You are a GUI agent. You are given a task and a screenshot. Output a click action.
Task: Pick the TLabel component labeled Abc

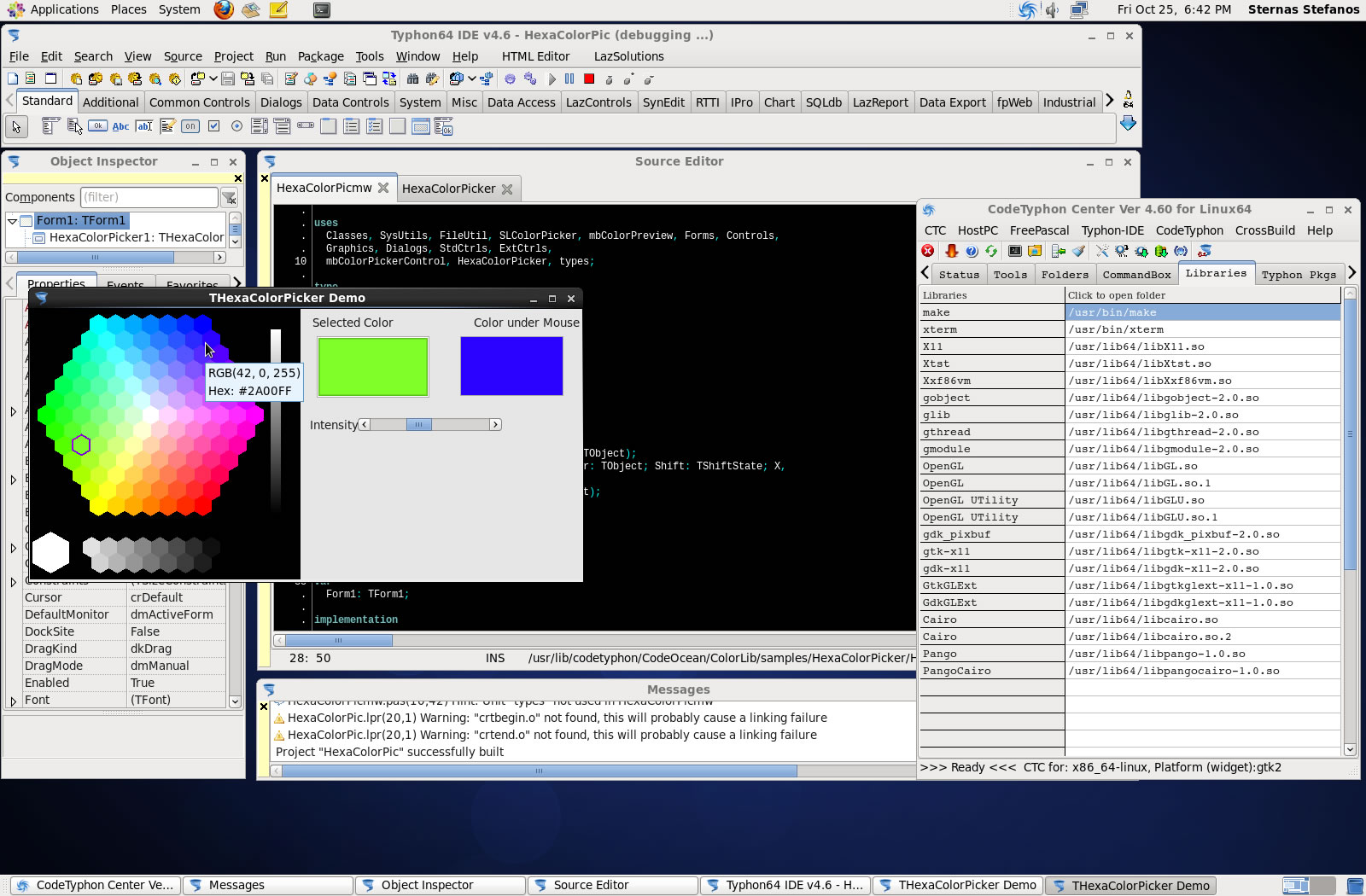tap(120, 126)
